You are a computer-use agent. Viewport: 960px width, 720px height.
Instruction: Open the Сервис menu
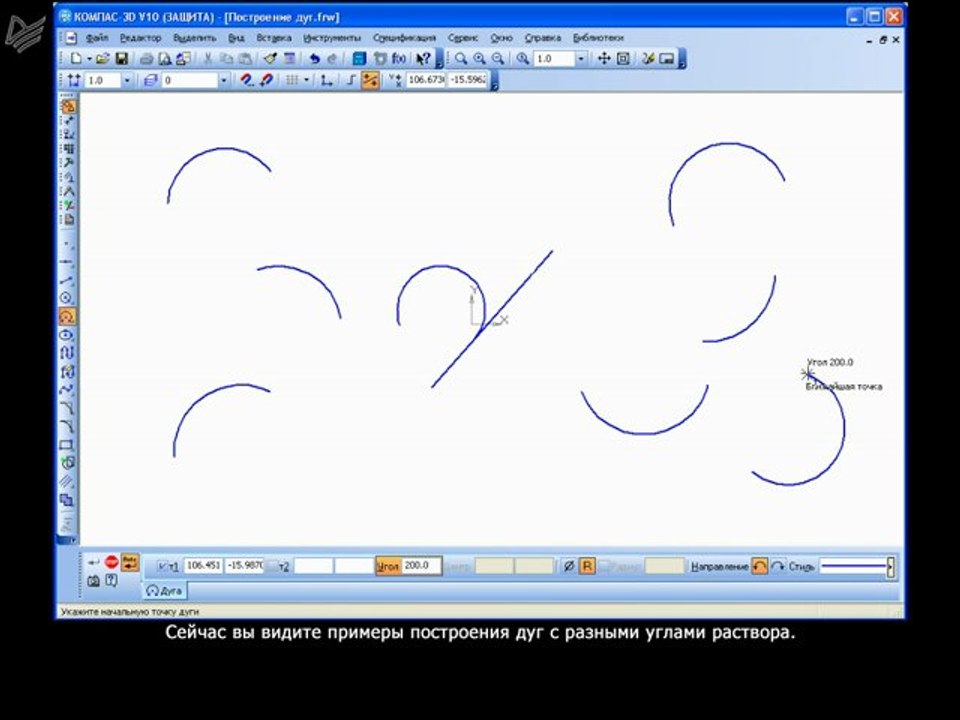(462, 38)
